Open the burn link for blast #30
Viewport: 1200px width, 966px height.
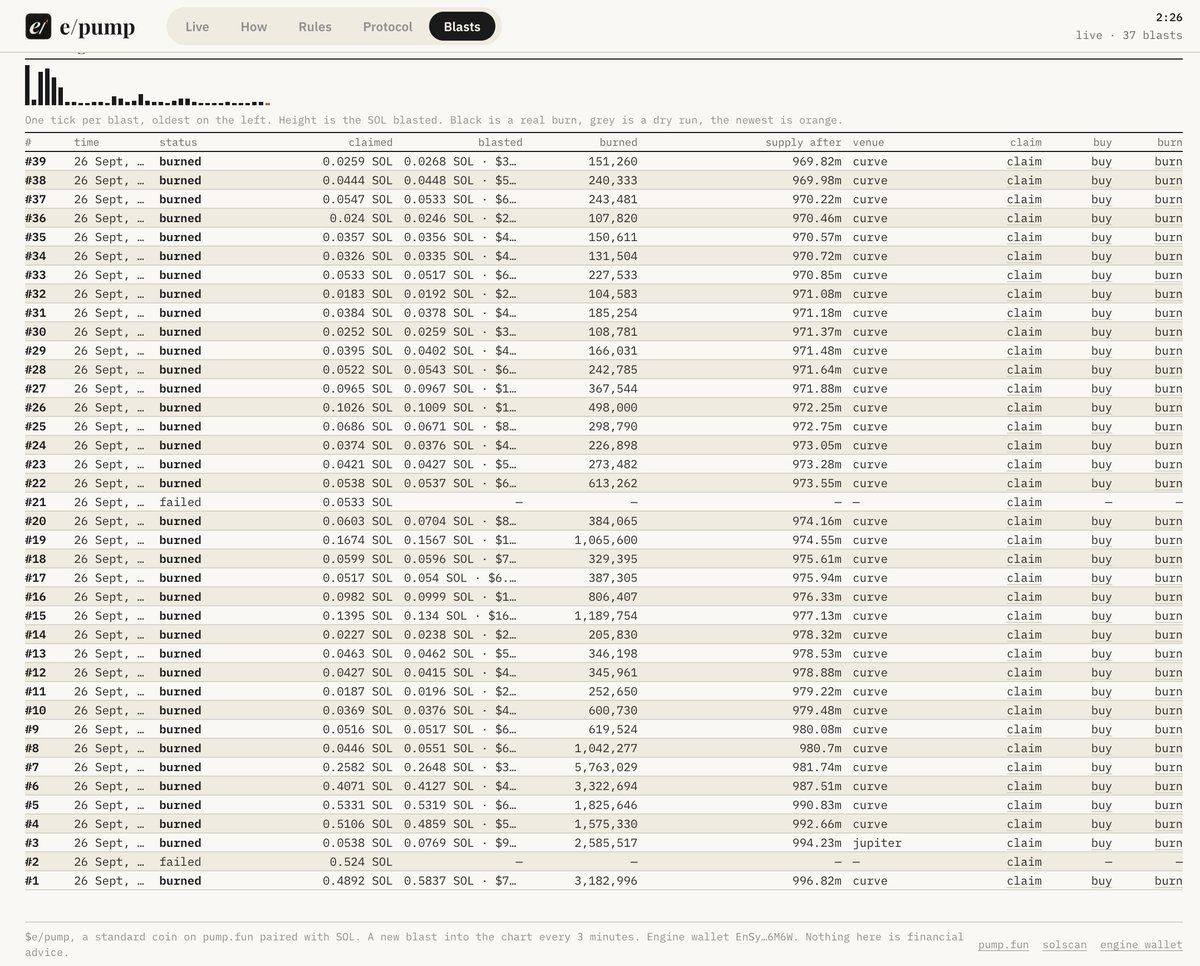tap(1168, 332)
